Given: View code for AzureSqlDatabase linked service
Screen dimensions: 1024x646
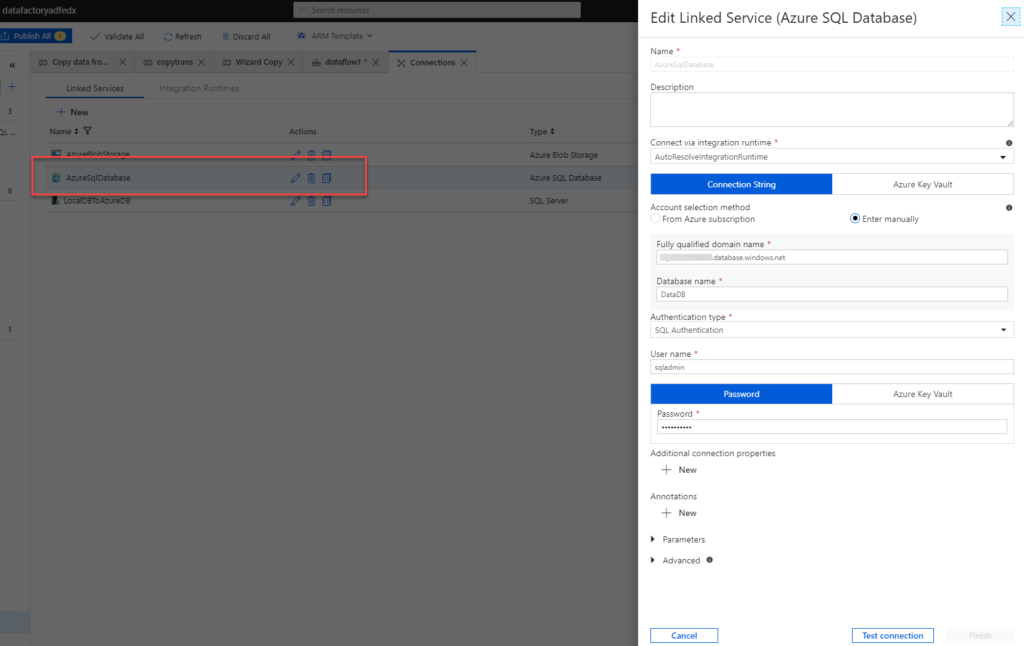Looking at the screenshot, I should pyautogui.click(x=327, y=178).
